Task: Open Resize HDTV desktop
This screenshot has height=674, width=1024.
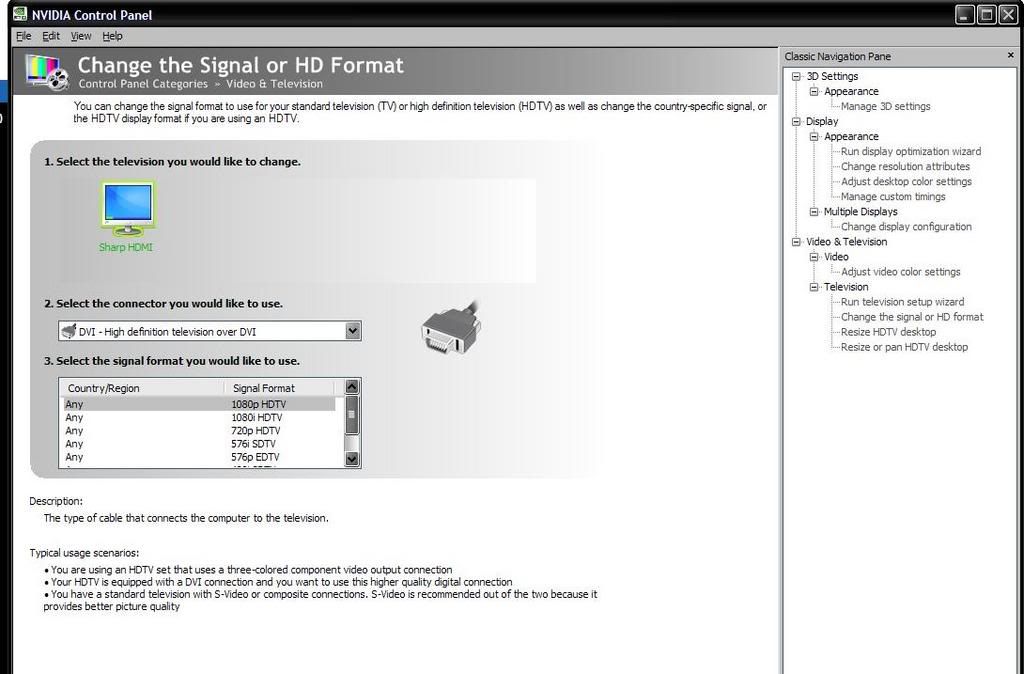Action: tap(888, 332)
